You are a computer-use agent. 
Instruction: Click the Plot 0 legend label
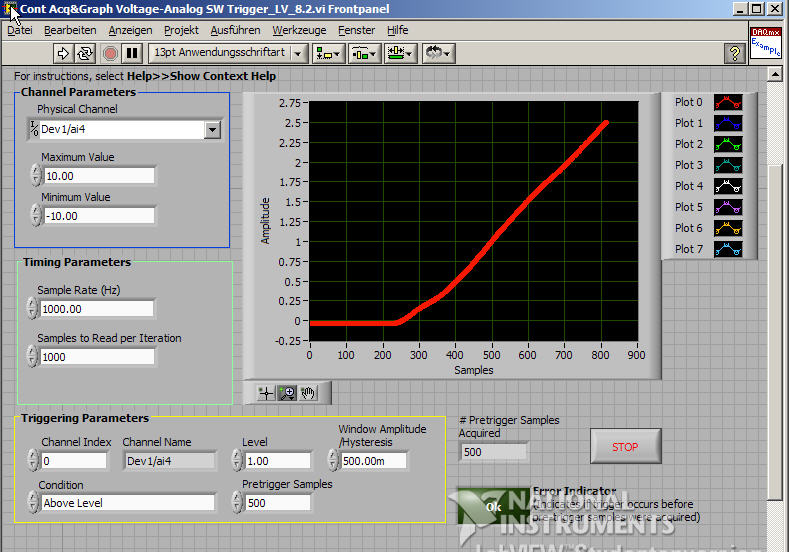tap(688, 102)
